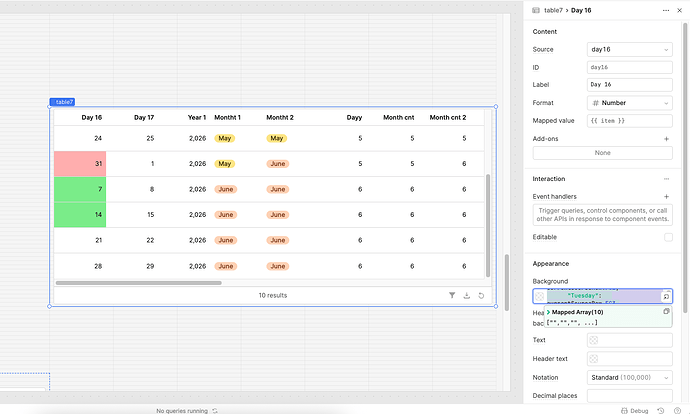Click the May tag in Montht 2 column
Screen dimensions: 690x414
point(276,138)
